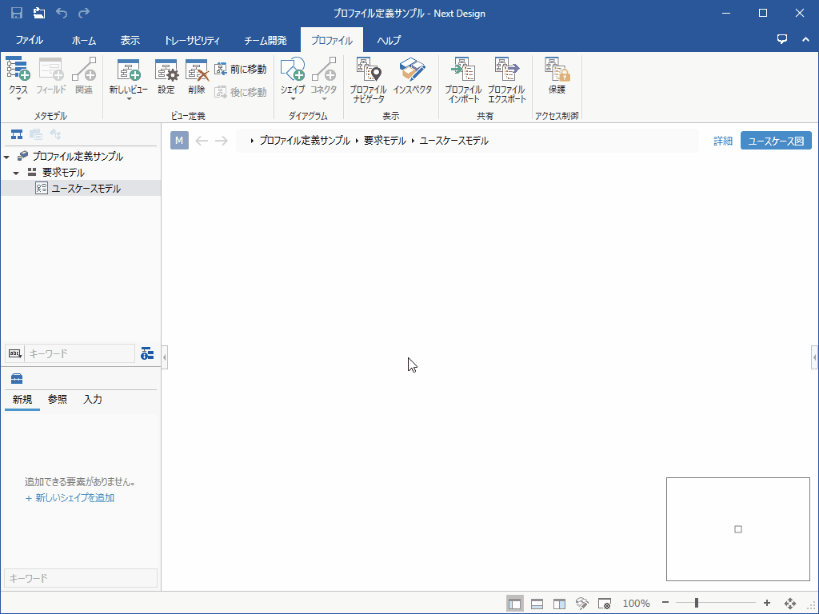Click the ユースケース図 view button

[x=775, y=141]
